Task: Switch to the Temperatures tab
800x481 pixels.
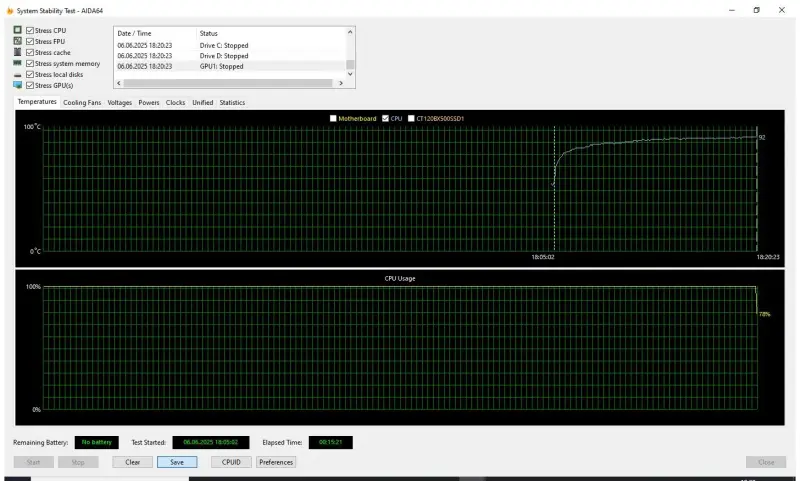Action: 37,102
